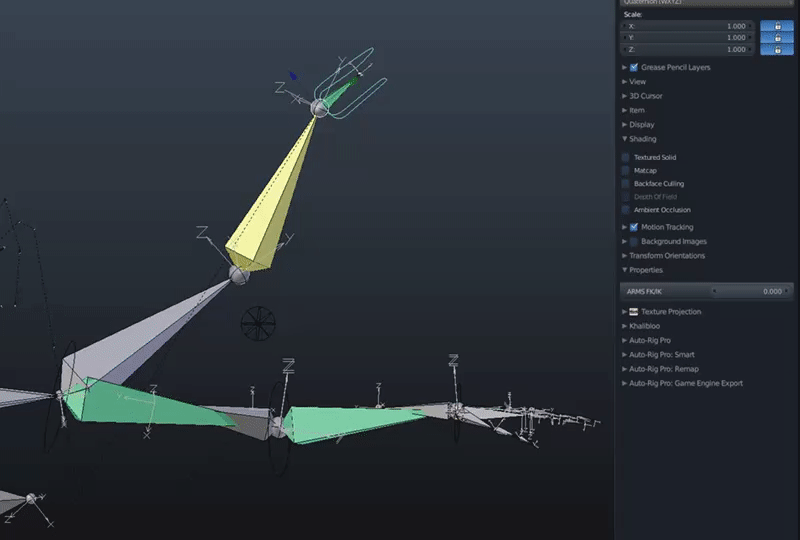Lock the Y scale value
Screen dimensions: 800x540
(x=777, y=37)
